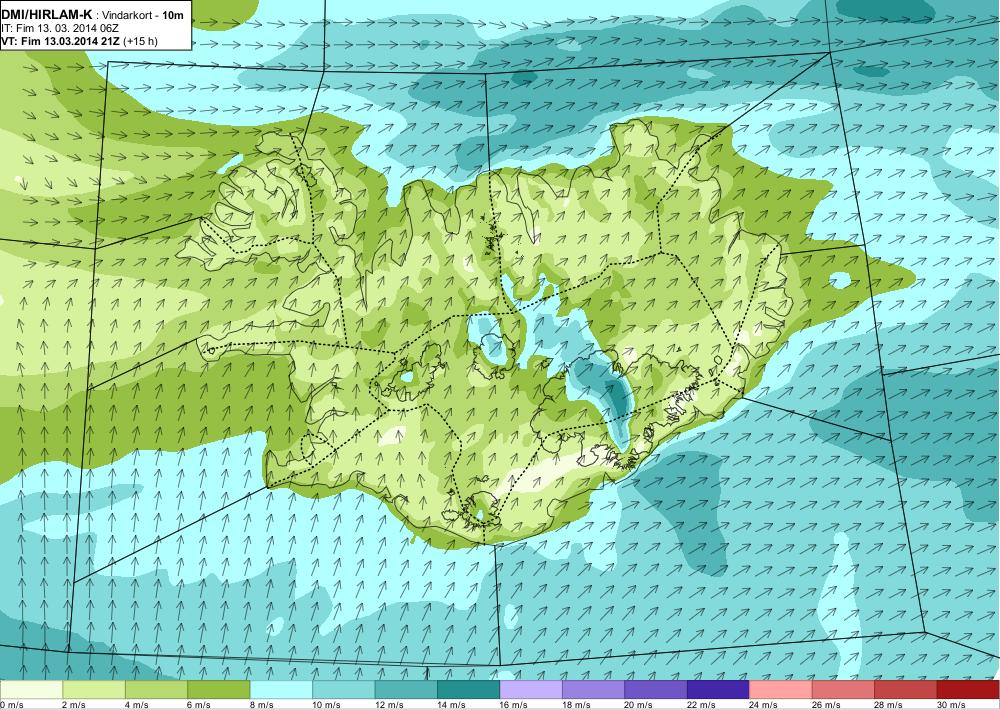This screenshot has width=1000, height=710.
Task: Click the 26–28 m/s salmon red swatch
Action: (x=844, y=690)
